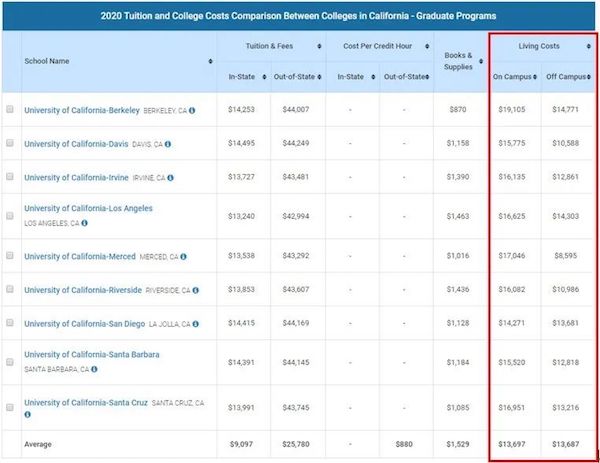
Task: Open info icon beside UC Riverside
Action: 196,290
